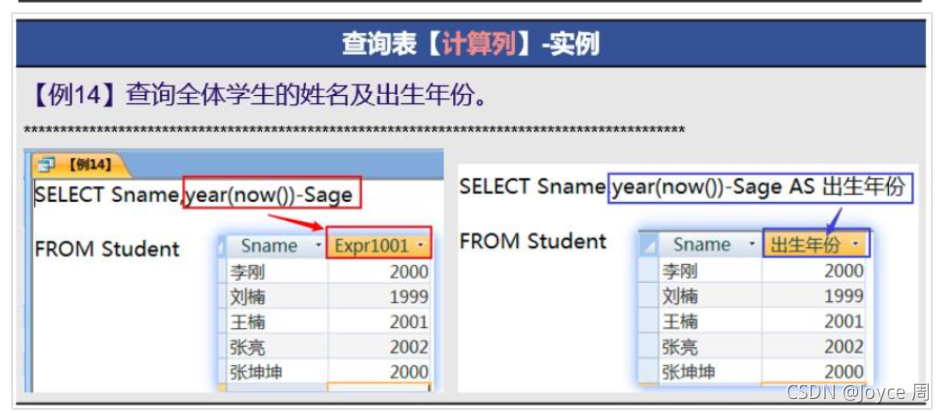Click the 2001 value under Expr1001

[x=379, y=322]
